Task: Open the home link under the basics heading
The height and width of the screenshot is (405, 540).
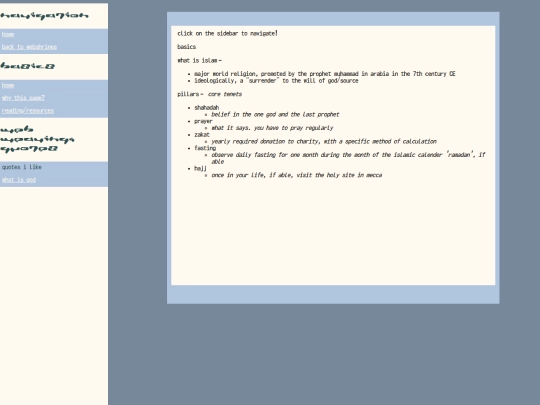Action: pyautogui.click(x=8, y=85)
